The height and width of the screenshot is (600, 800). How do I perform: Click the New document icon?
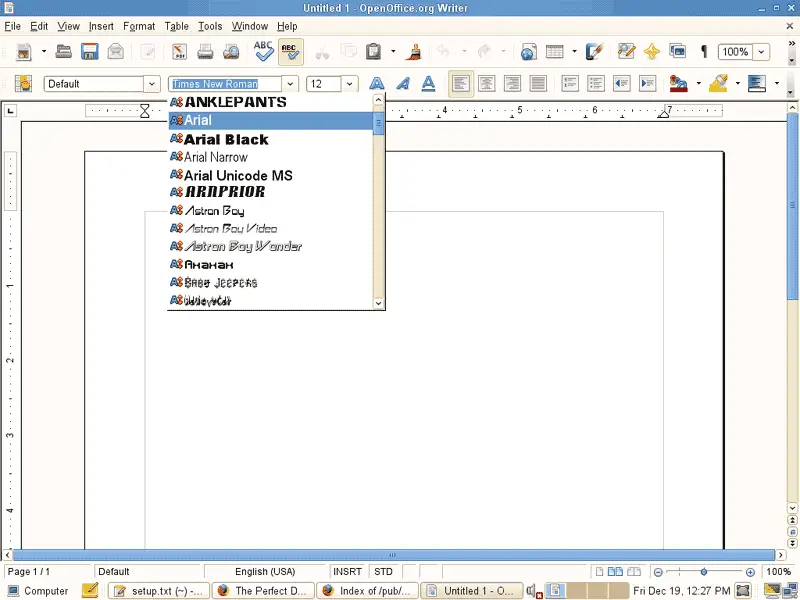[24, 52]
